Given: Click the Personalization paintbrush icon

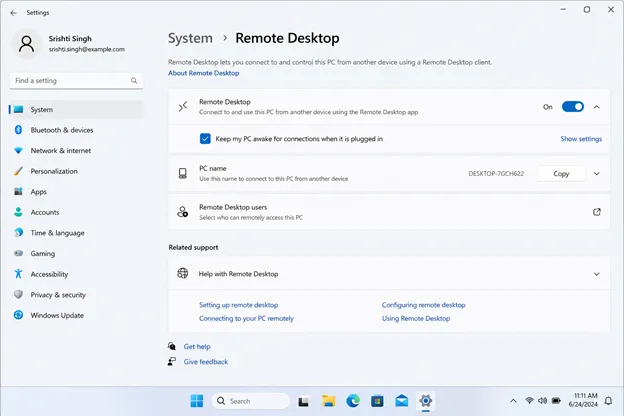Looking at the screenshot, I should pyautogui.click(x=18, y=171).
